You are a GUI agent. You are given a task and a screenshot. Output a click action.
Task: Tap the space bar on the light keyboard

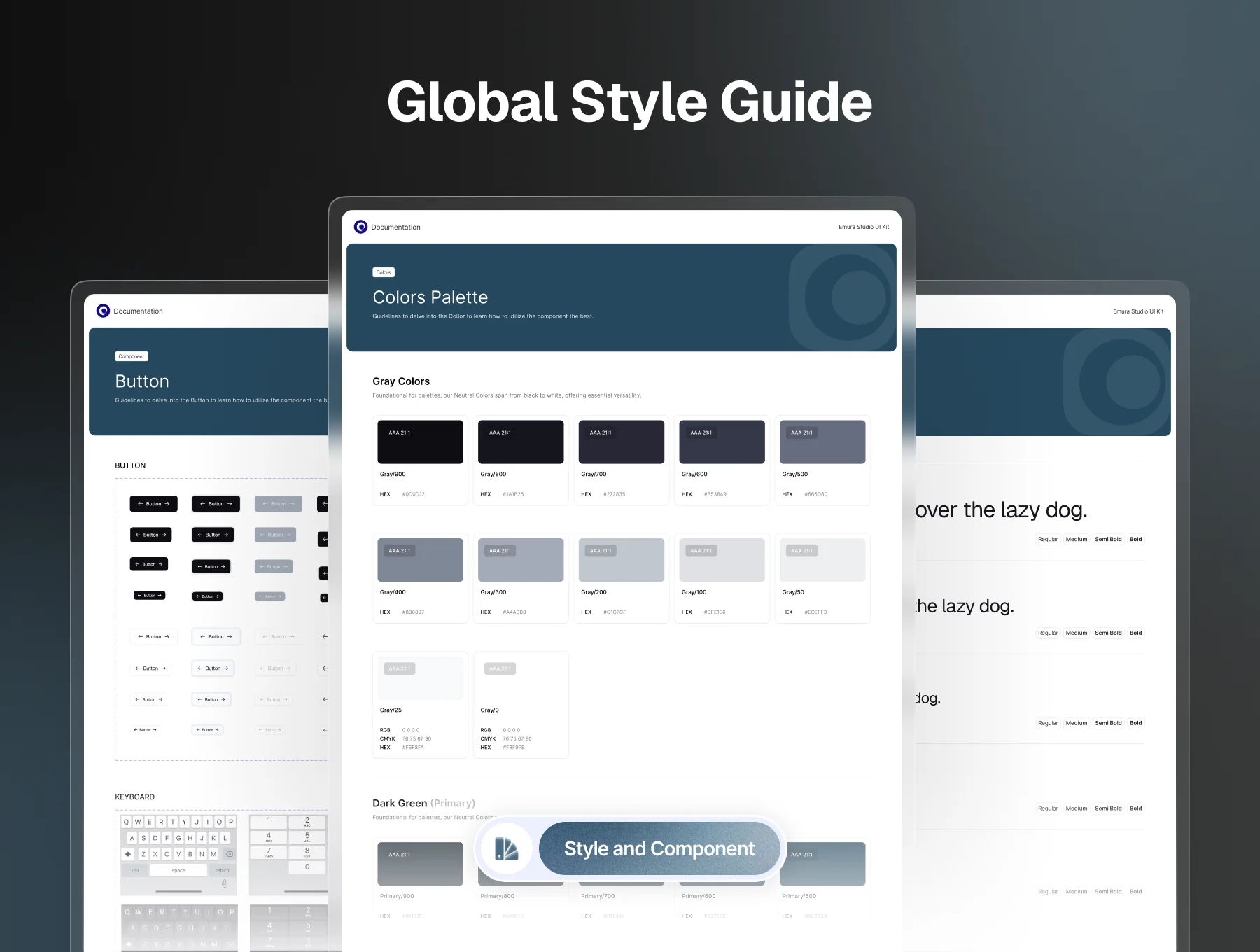click(x=178, y=870)
